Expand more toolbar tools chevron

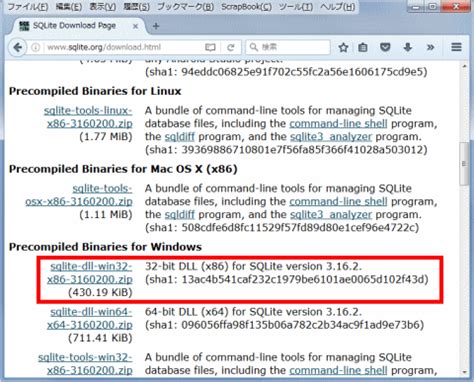(x=431, y=47)
